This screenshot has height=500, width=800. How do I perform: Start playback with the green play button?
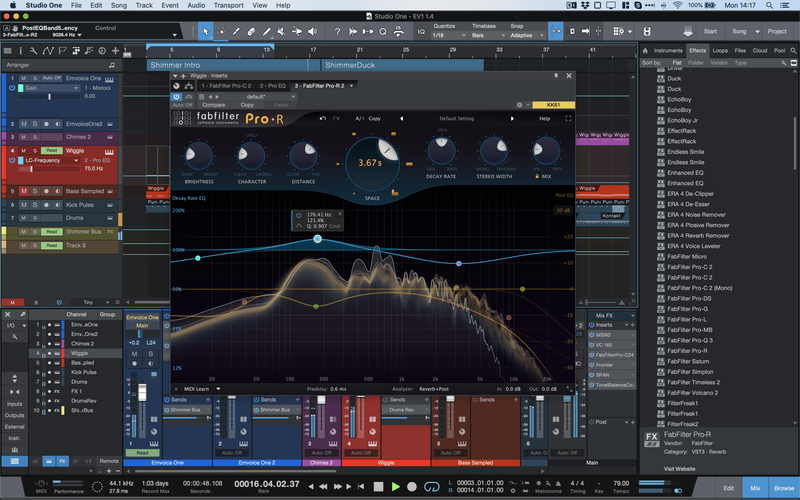(x=395, y=486)
